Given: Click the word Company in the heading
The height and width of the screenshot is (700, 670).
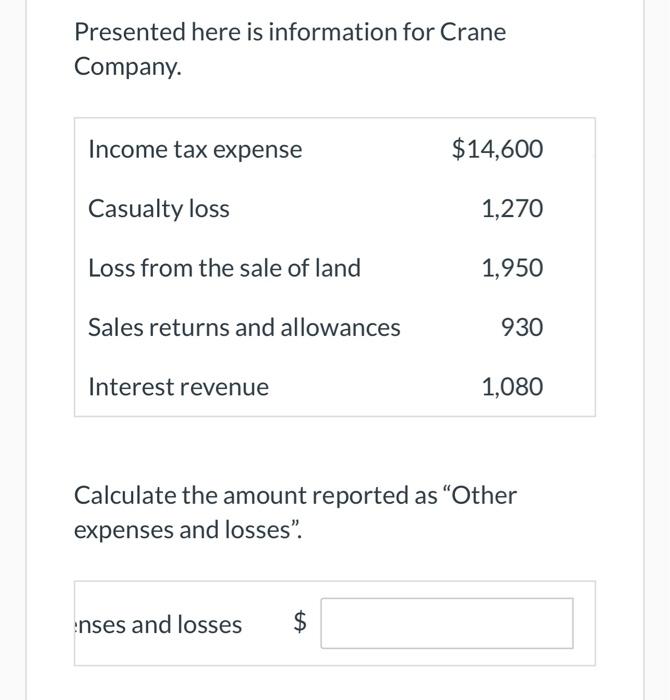Looking at the screenshot, I should [x=123, y=68].
